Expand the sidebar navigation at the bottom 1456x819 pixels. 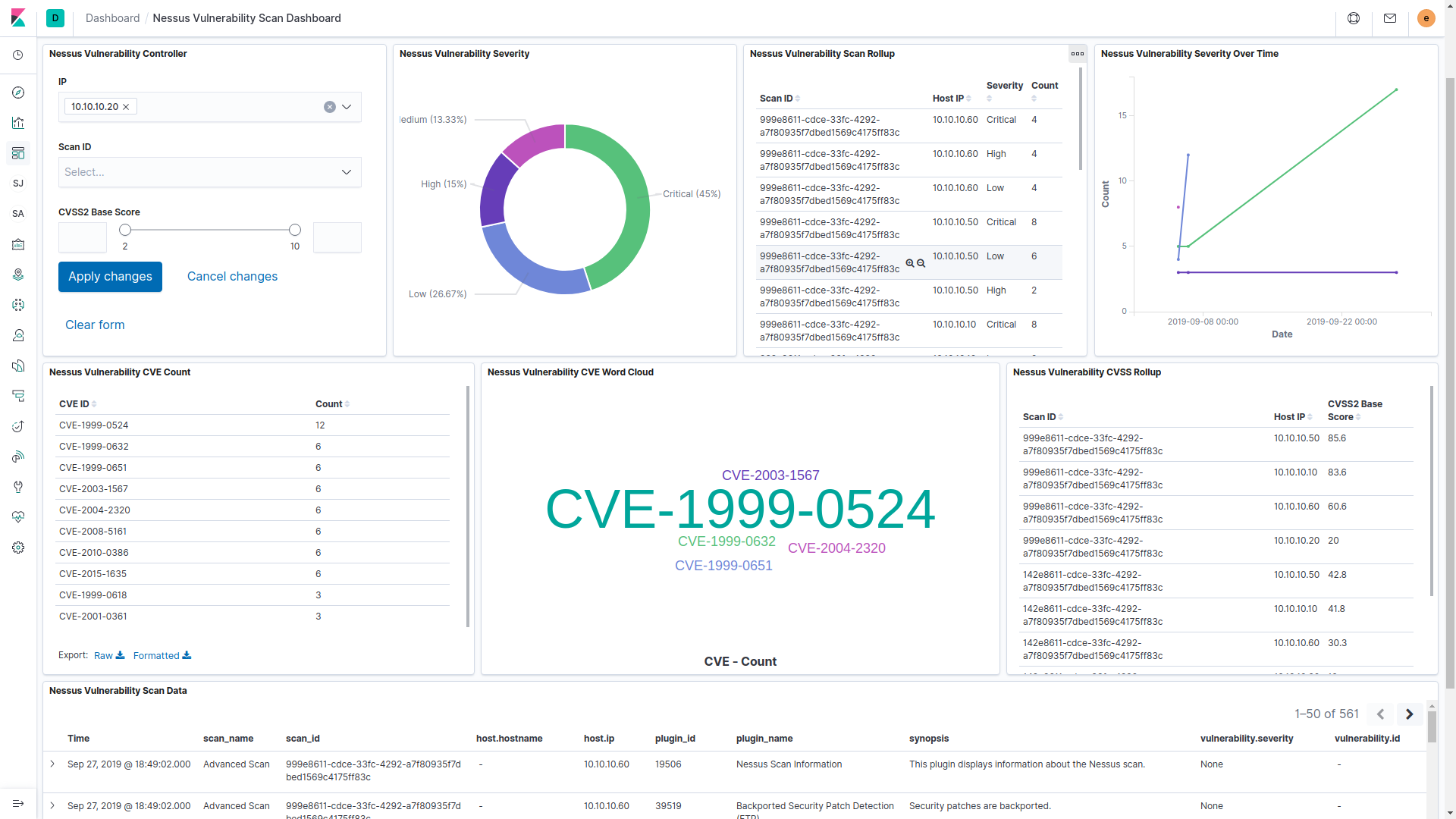18,803
